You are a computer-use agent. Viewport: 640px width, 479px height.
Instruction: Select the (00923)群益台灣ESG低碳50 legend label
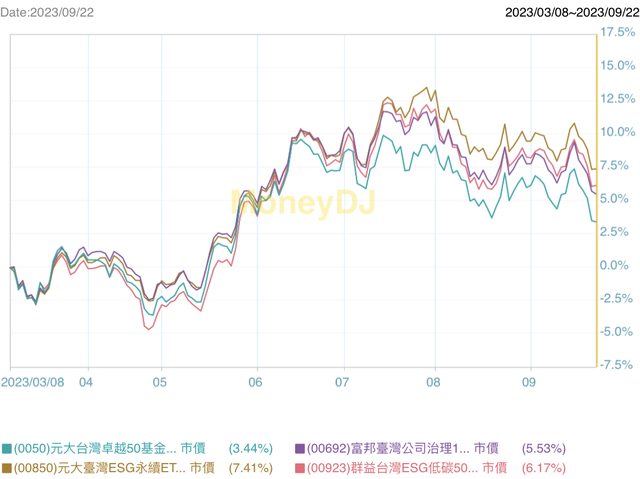392,467
